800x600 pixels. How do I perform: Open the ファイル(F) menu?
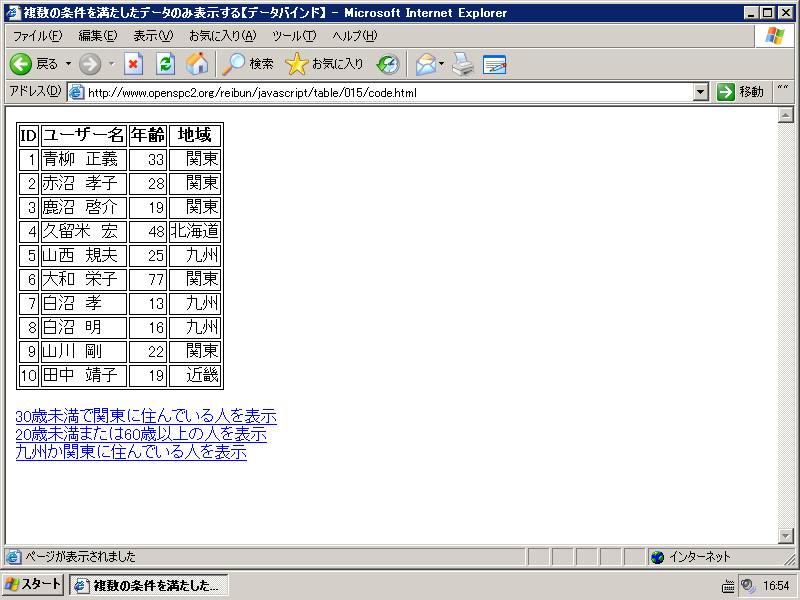pyautogui.click(x=38, y=36)
